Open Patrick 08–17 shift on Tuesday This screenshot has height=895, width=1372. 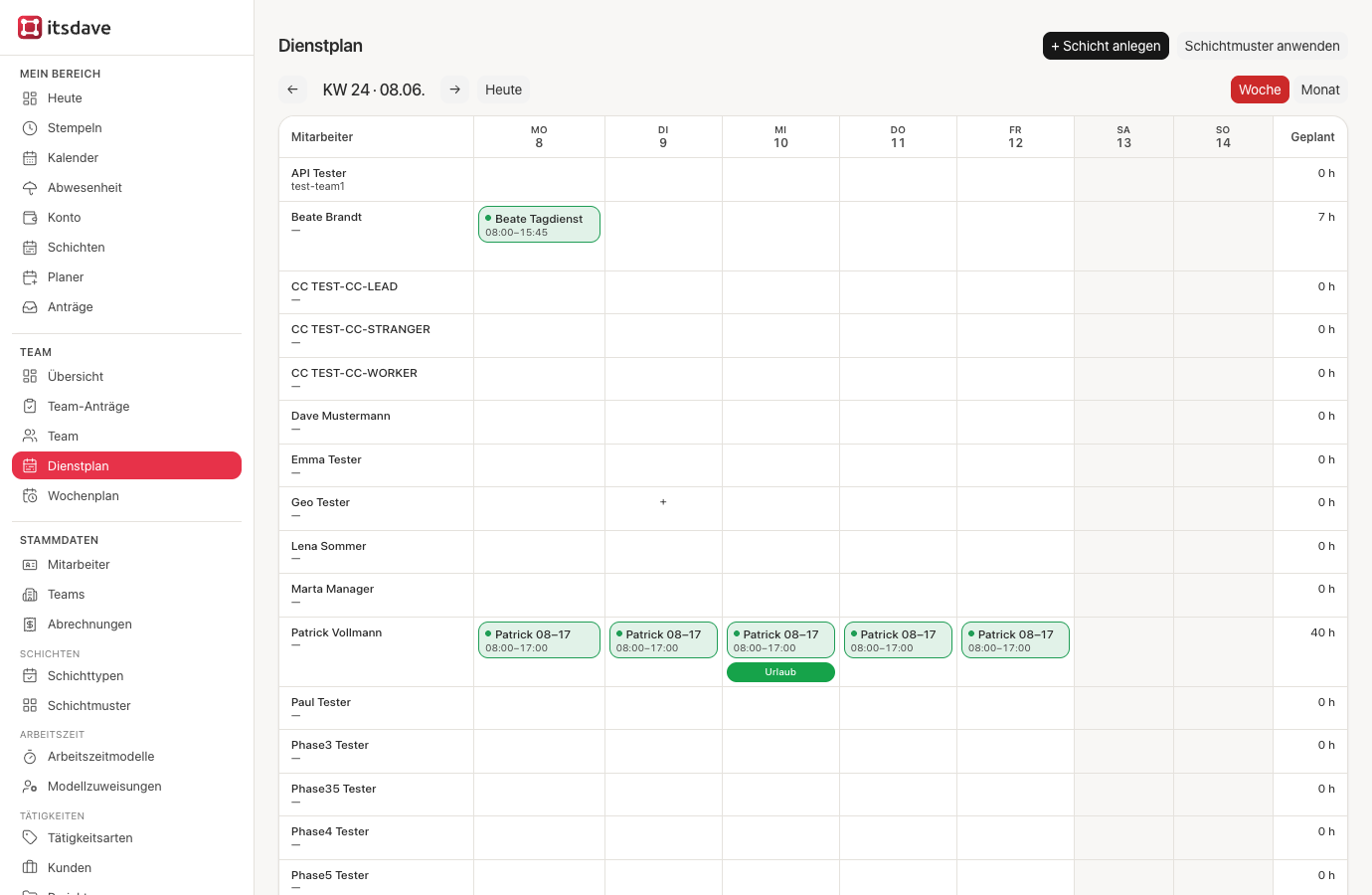663,640
